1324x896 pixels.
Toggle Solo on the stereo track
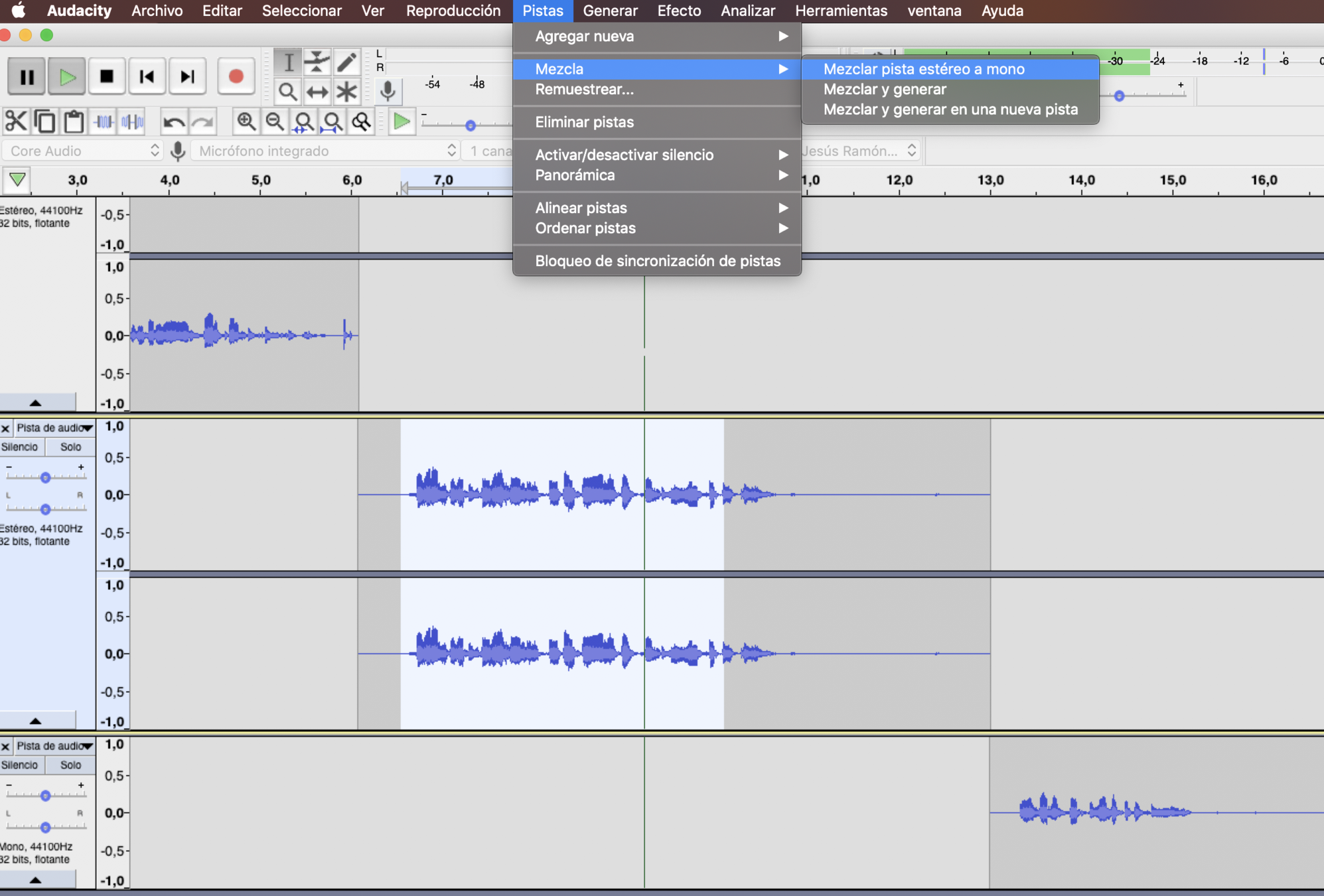click(x=70, y=447)
